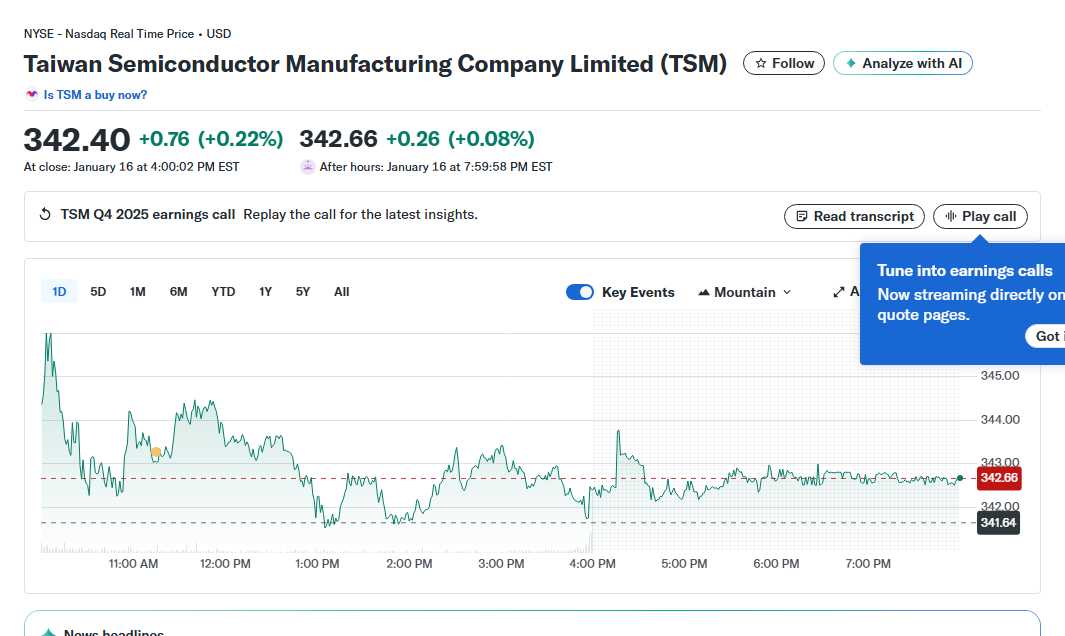The height and width of the screenshot is (636, 1065).
Task: Click the transcript document icon on Read transcript
Action: [x=802, y=216]
